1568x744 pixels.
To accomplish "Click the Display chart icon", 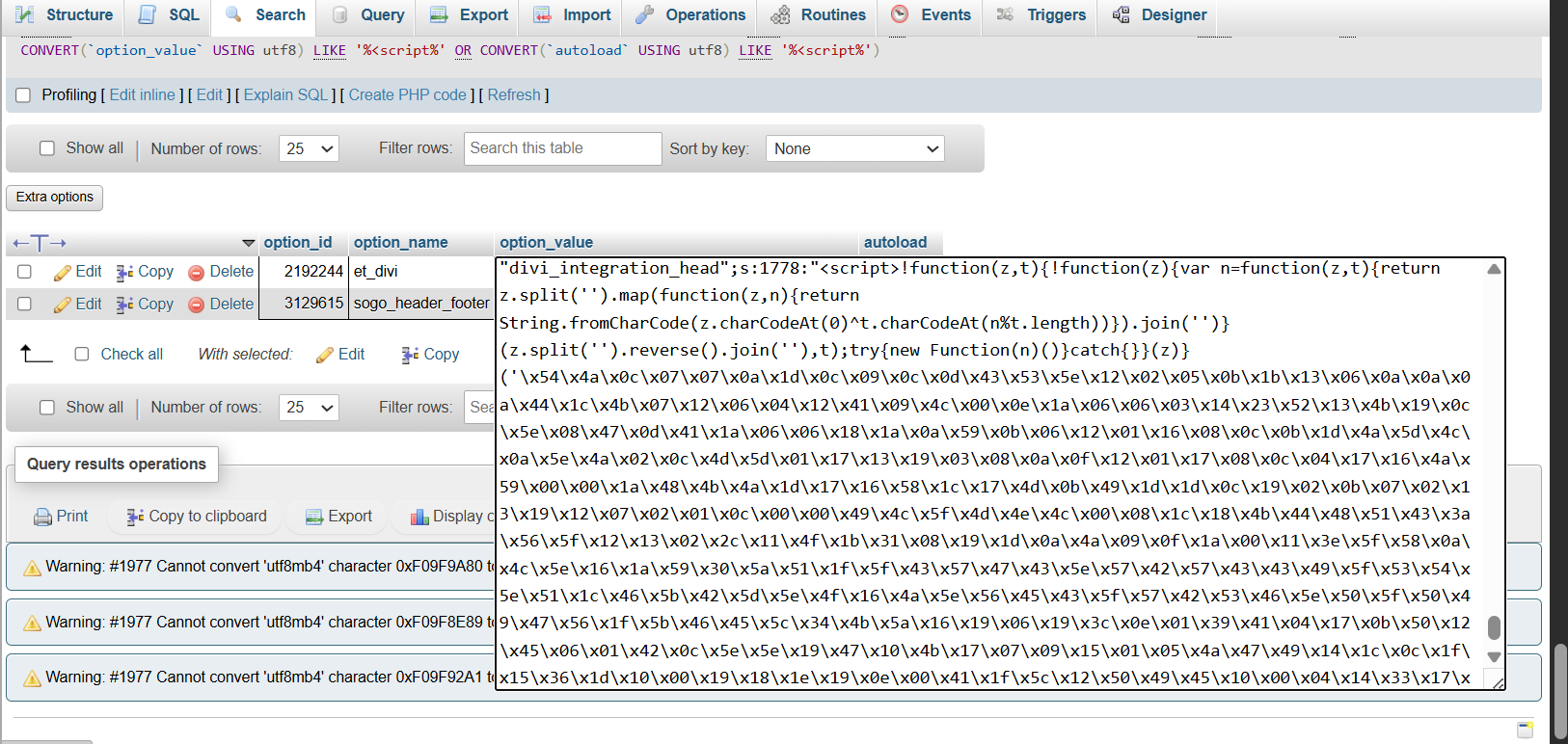I will click(419, 518).
